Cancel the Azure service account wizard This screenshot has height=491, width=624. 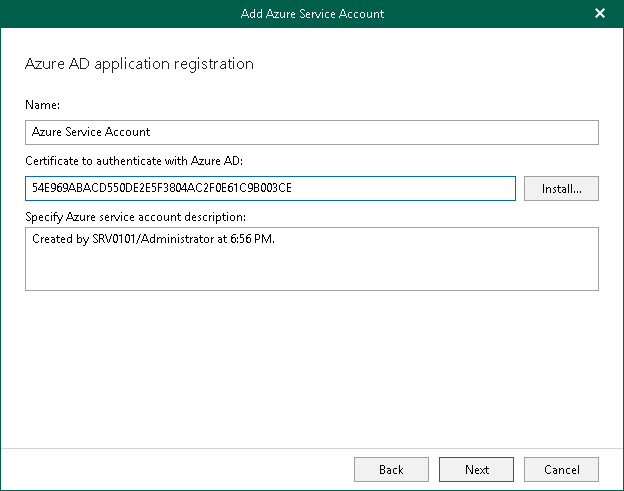point(561,469)
